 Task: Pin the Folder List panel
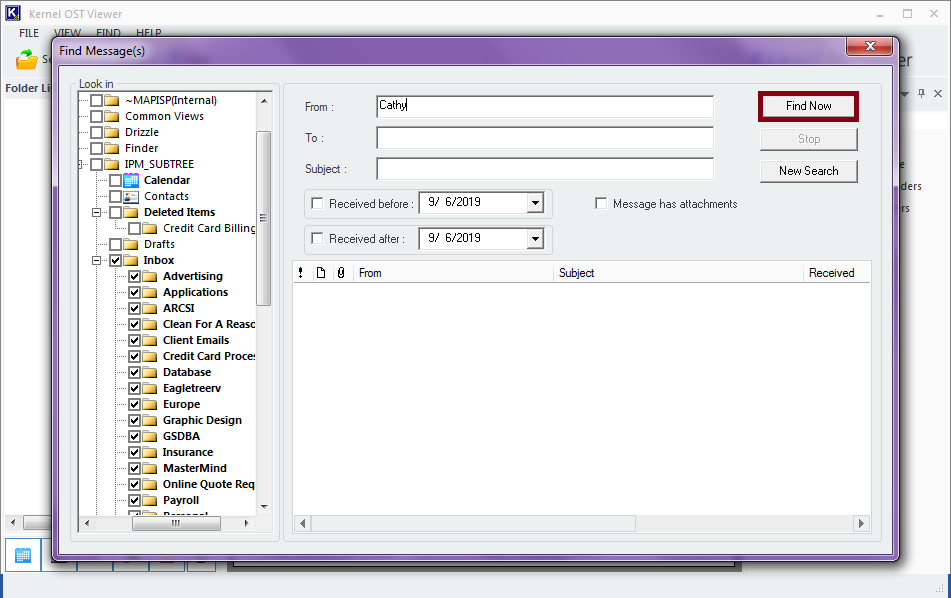tap(921, 93)
